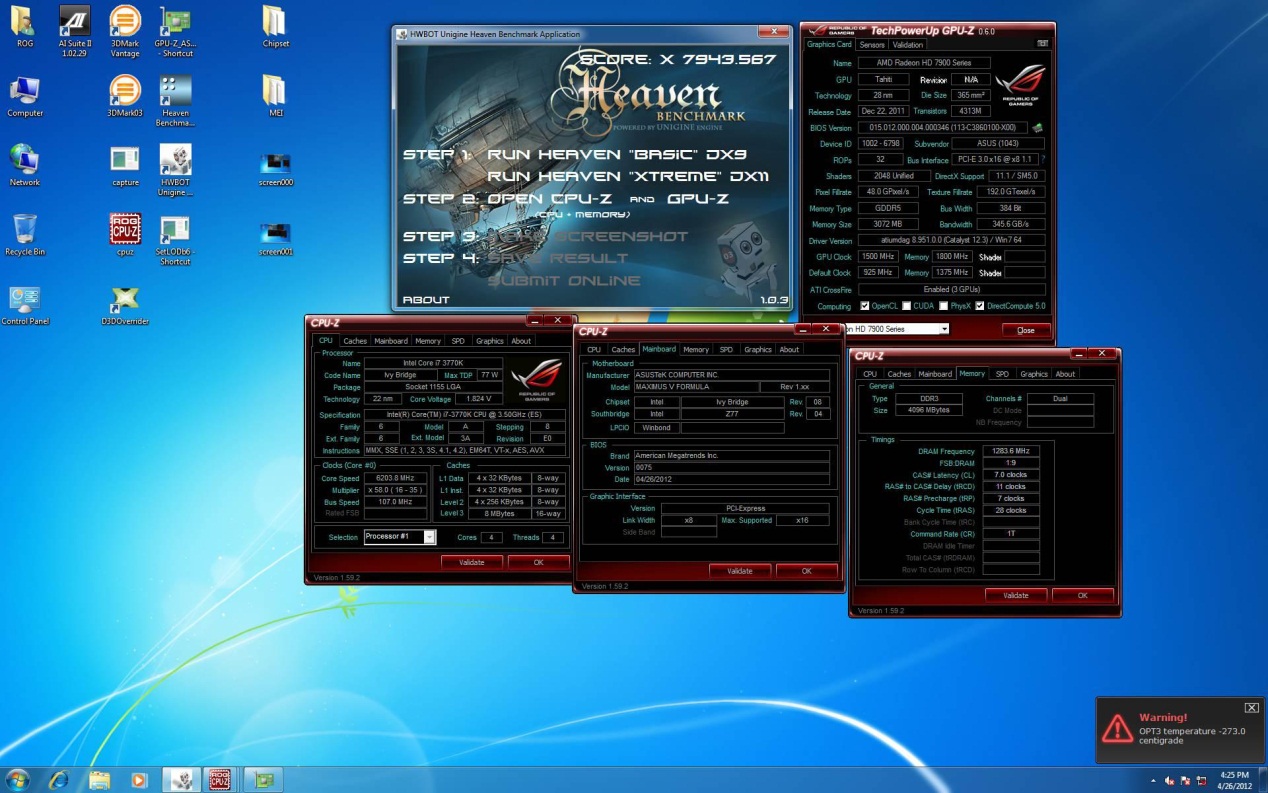Launch D3DOverrider desktop icon
Viewport: 1268px width, 793px height.
click(125, 306)
